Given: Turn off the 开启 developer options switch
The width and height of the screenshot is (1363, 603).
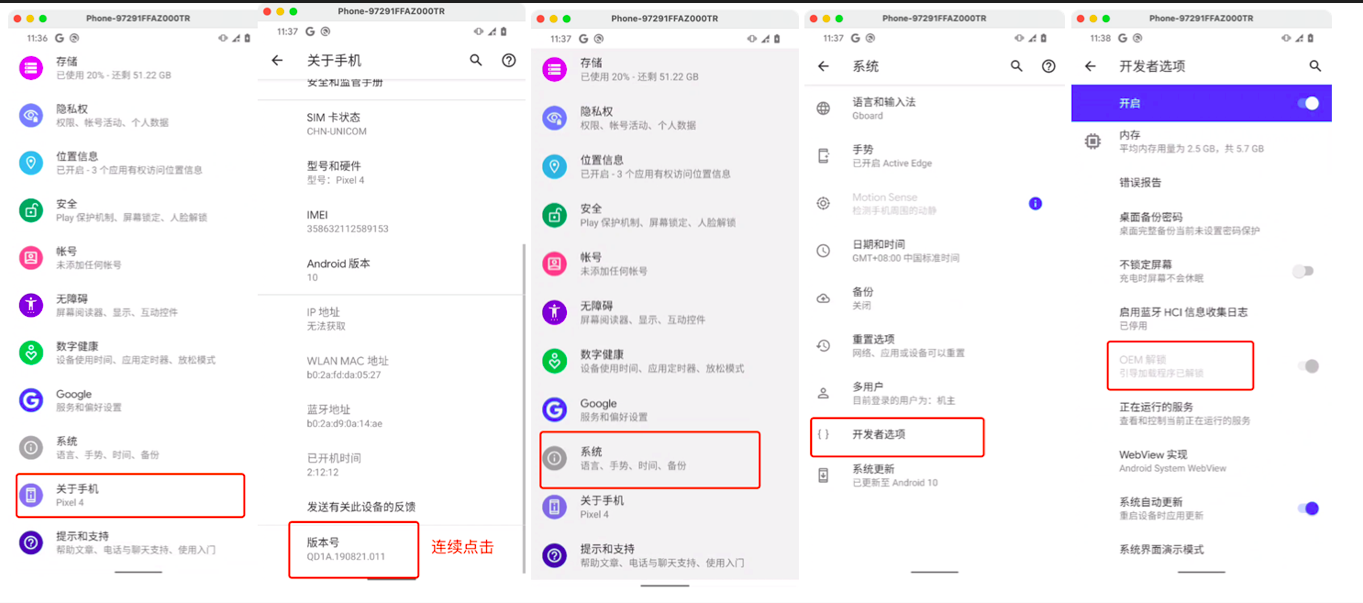Looking at the screenshot, I should (1308, 103).
